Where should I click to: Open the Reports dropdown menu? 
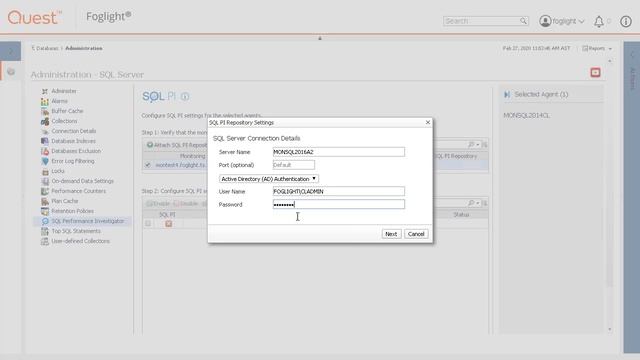click(x=597, y=48)
